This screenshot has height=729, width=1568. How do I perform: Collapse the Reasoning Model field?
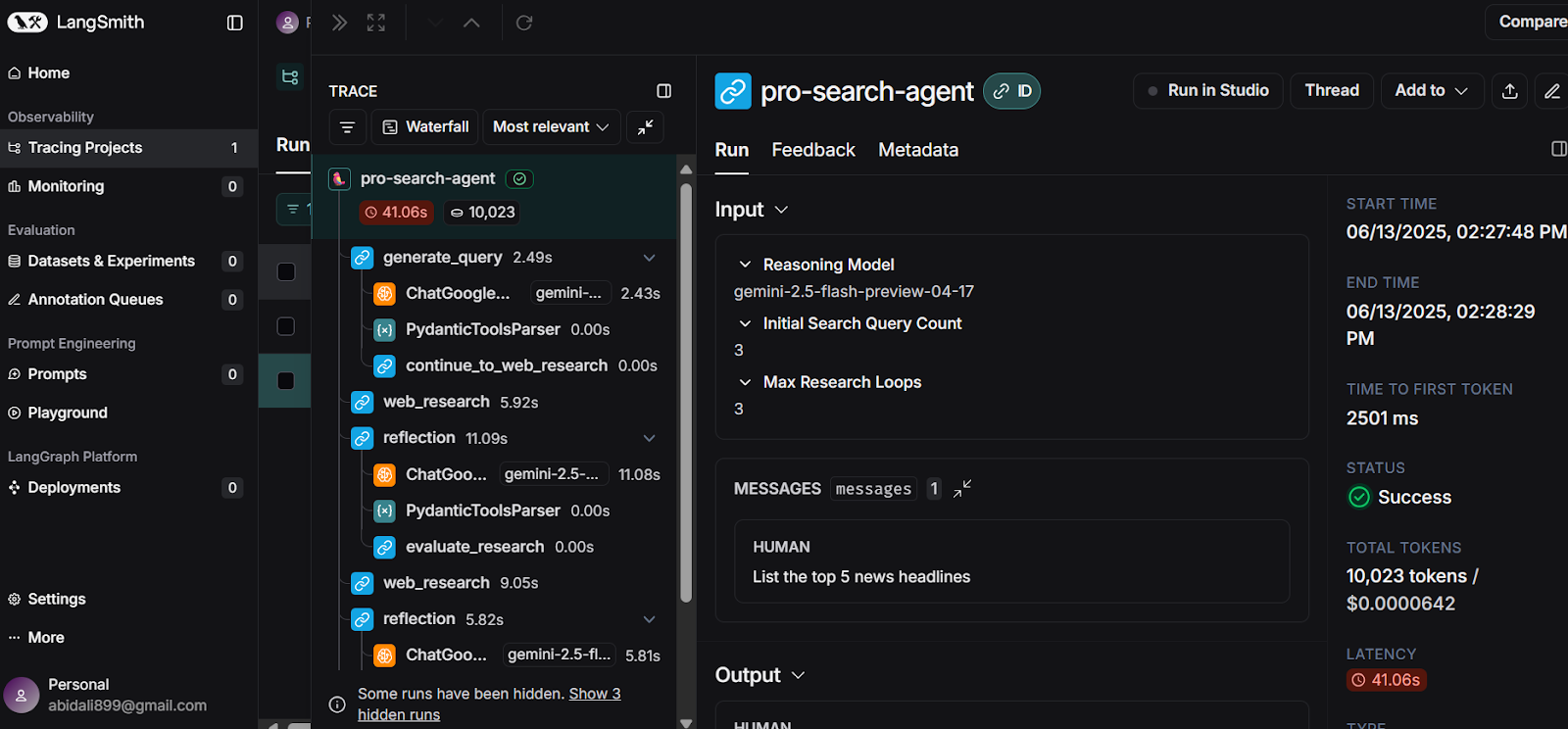pyautogui.click(x=745, y=265)
